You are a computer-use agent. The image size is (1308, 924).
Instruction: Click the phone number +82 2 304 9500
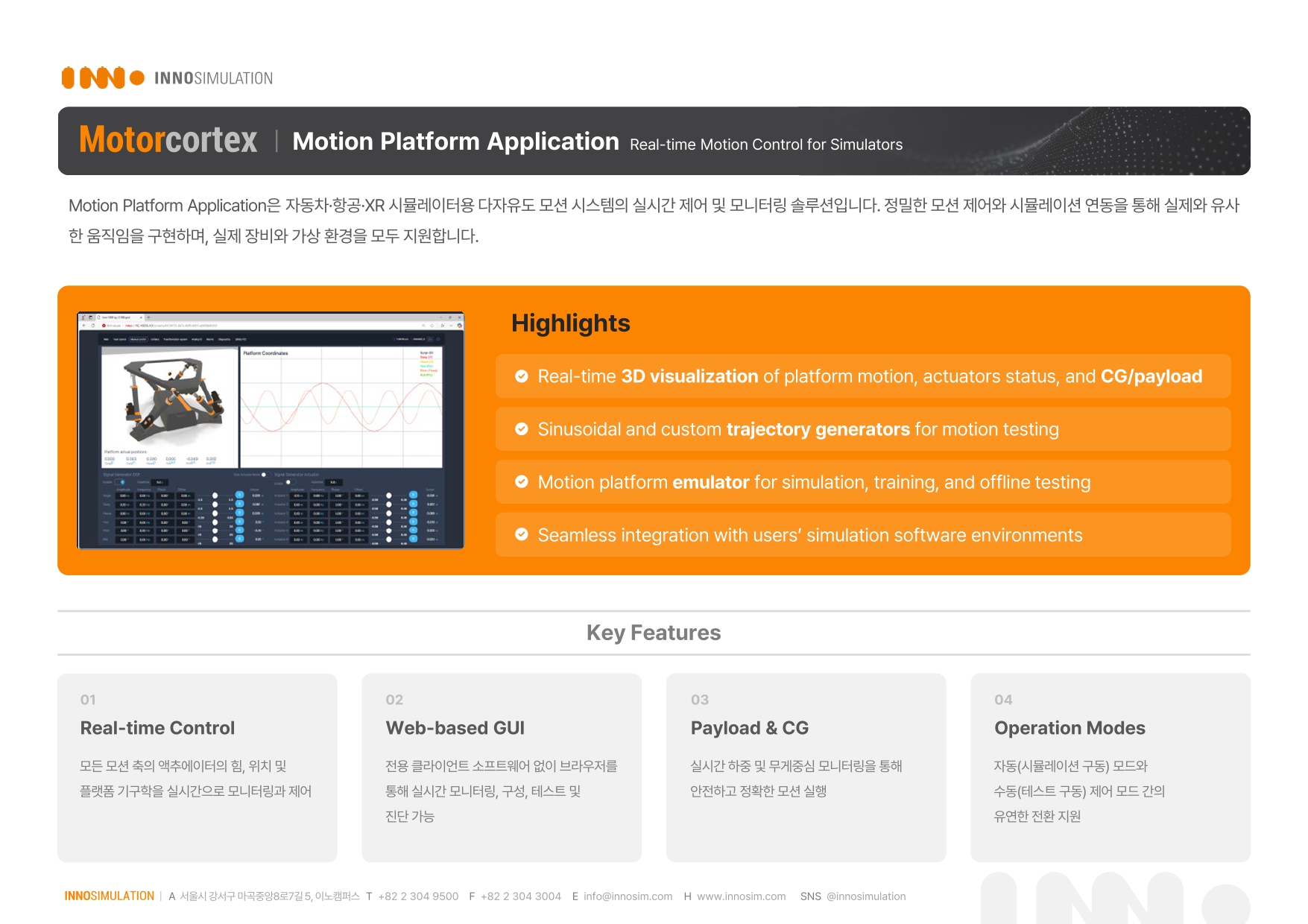pos(418,896)
